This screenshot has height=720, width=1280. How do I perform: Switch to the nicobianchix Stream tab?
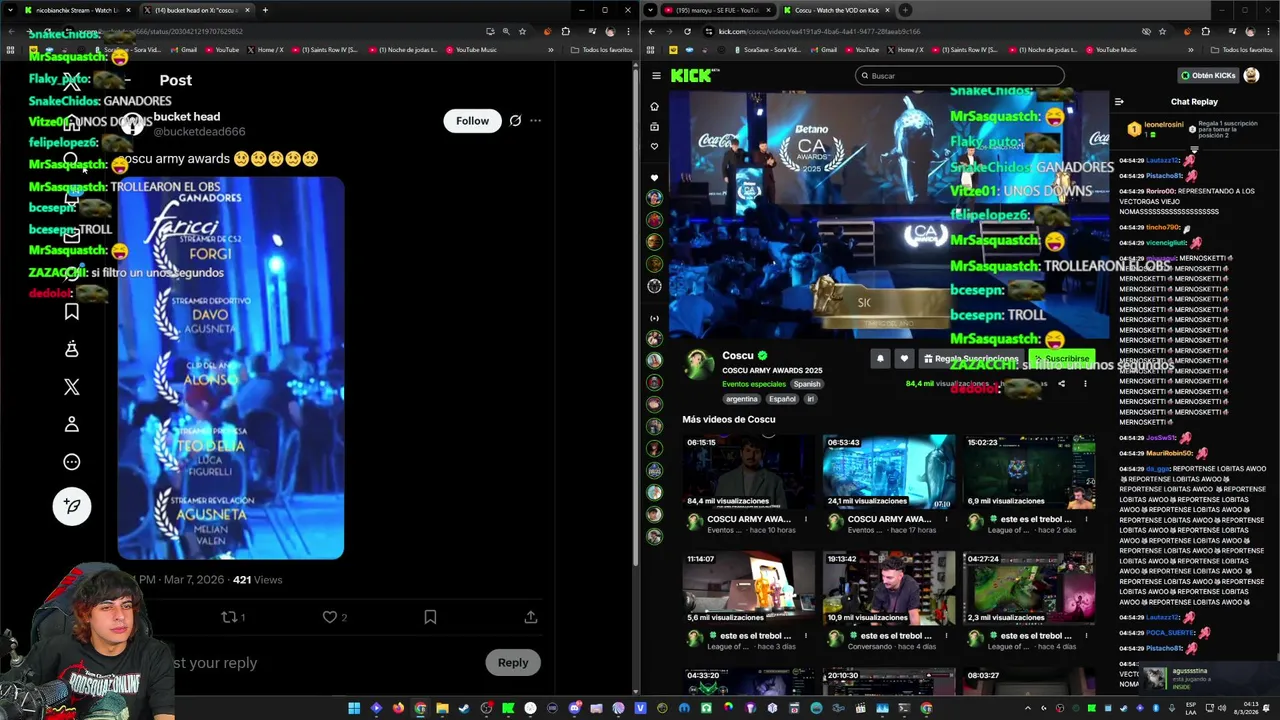click(x=76, y=10)
